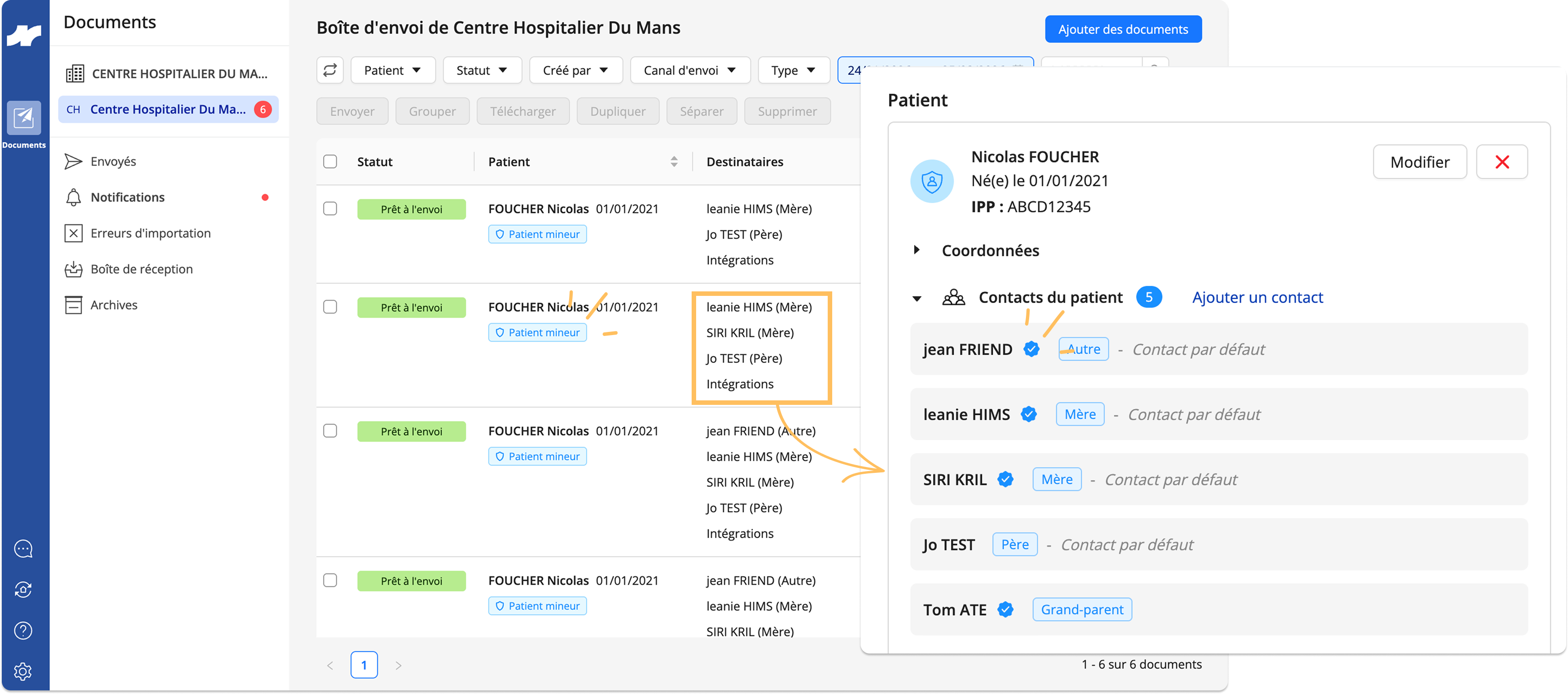Screen dimensions: 1568x694
Task: Open the chat support icon
Action: click(x=23, y=549)
